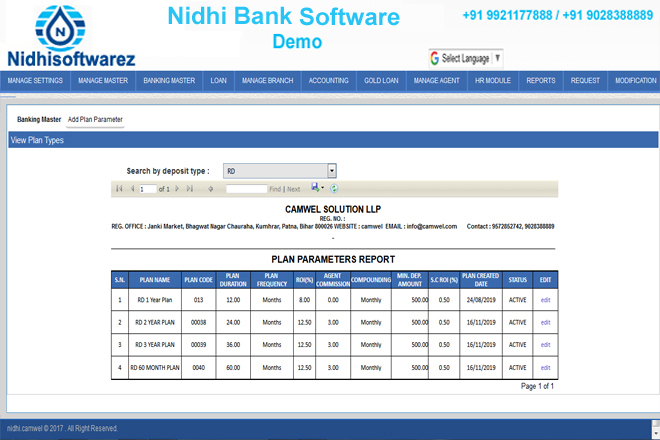Image resolution: width=660 pixels, height=440 pixels.
Task: Go to first page of report
Action: [x=119, y=189]
